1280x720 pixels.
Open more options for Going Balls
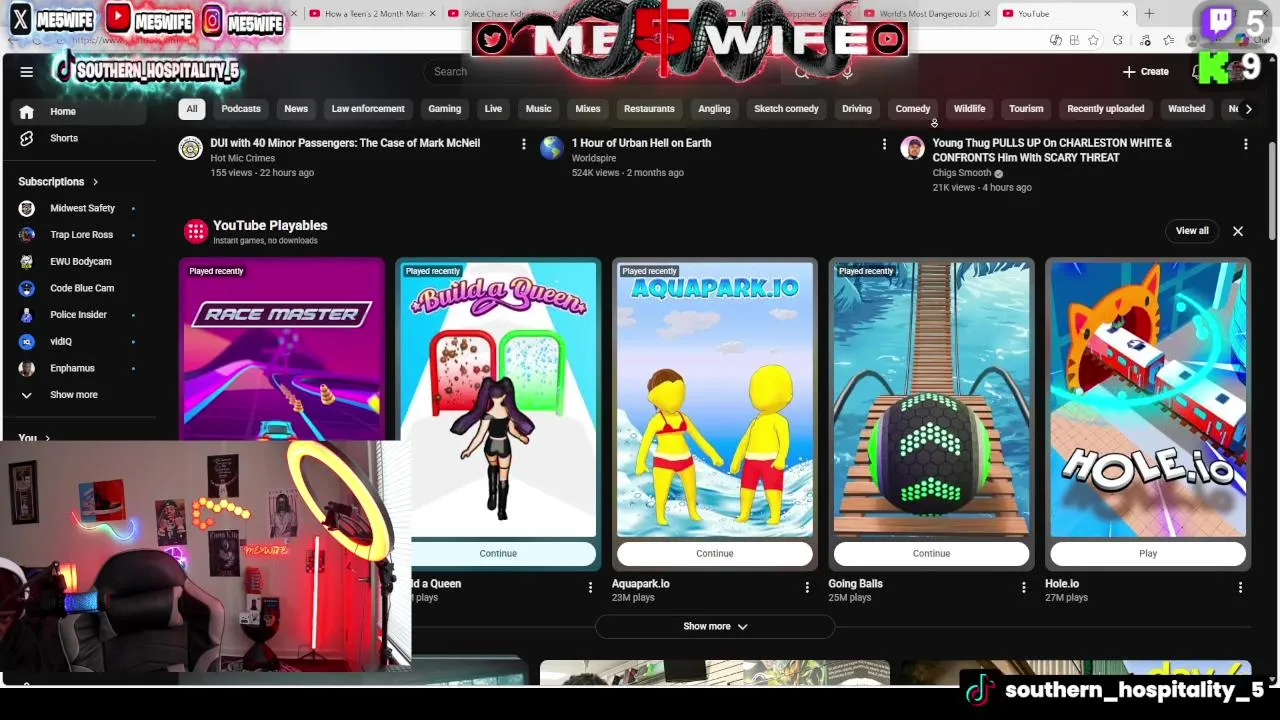tap(1023, 588)
